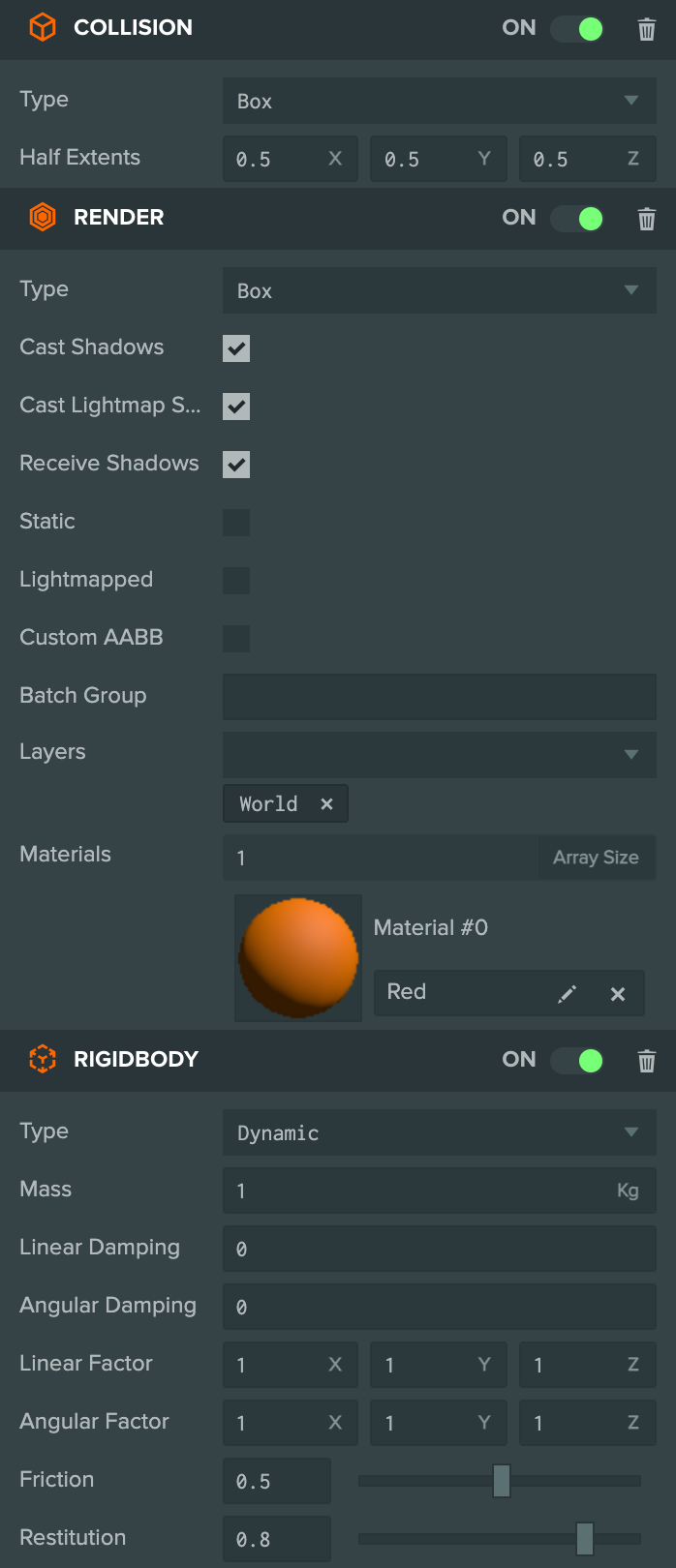The width and height of the screenshot is (676, 1568).
Task: Click the Mass input field
Action: pyautogui.click(x=440, y=1191)
